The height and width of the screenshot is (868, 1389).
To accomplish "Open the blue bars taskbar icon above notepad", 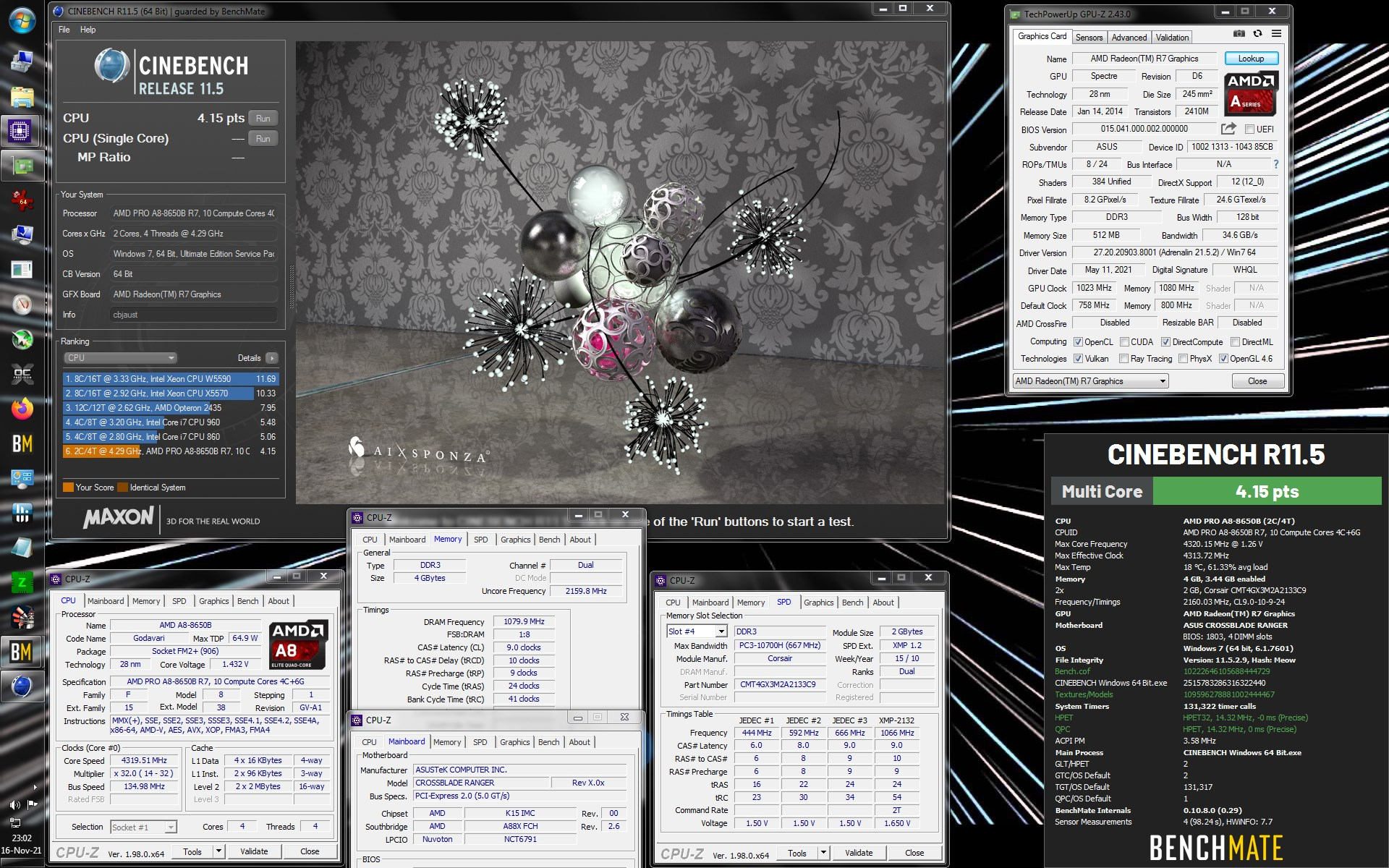I will pos(22,513).
